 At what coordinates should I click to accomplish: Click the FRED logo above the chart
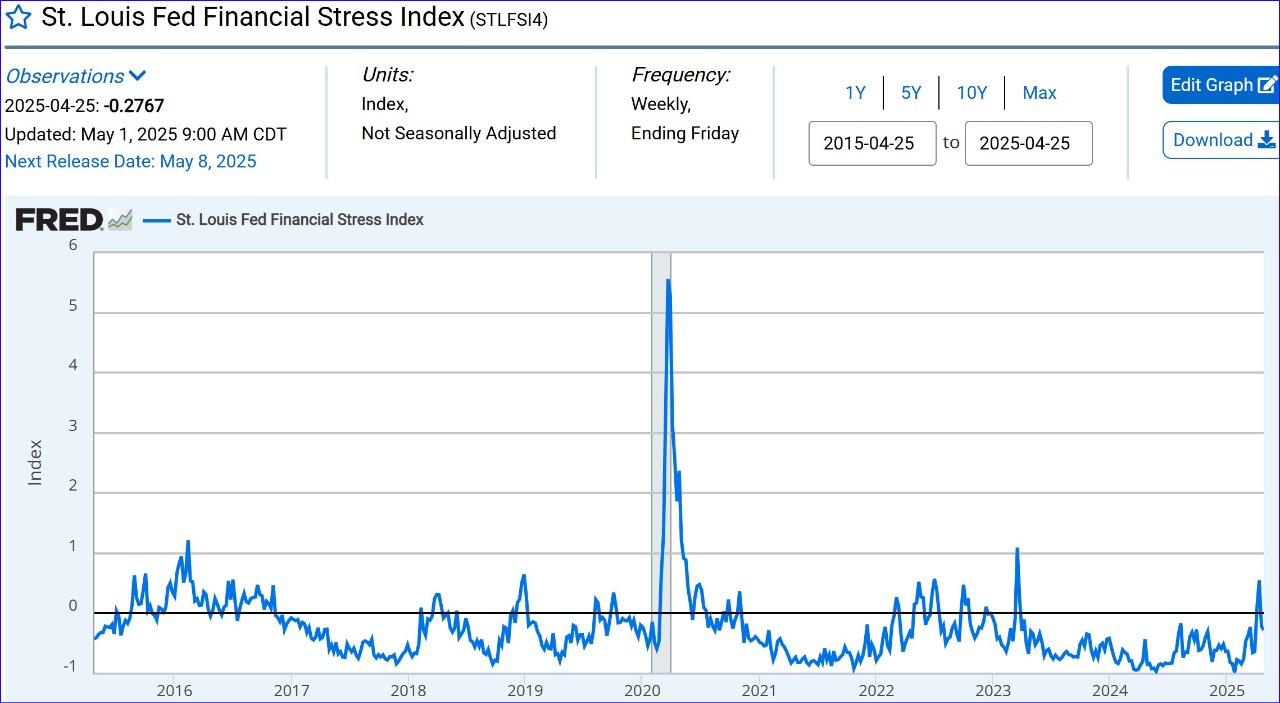tap(59, 220)
